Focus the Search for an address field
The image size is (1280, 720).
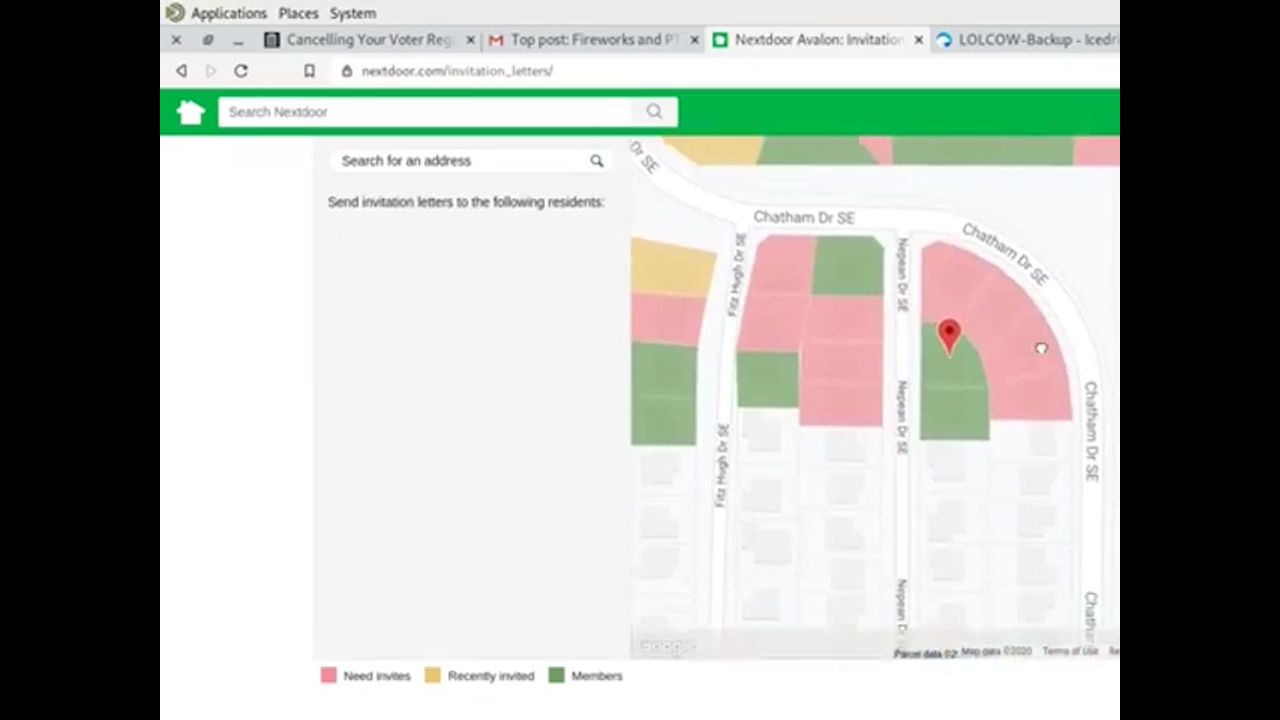coord(460,161)
